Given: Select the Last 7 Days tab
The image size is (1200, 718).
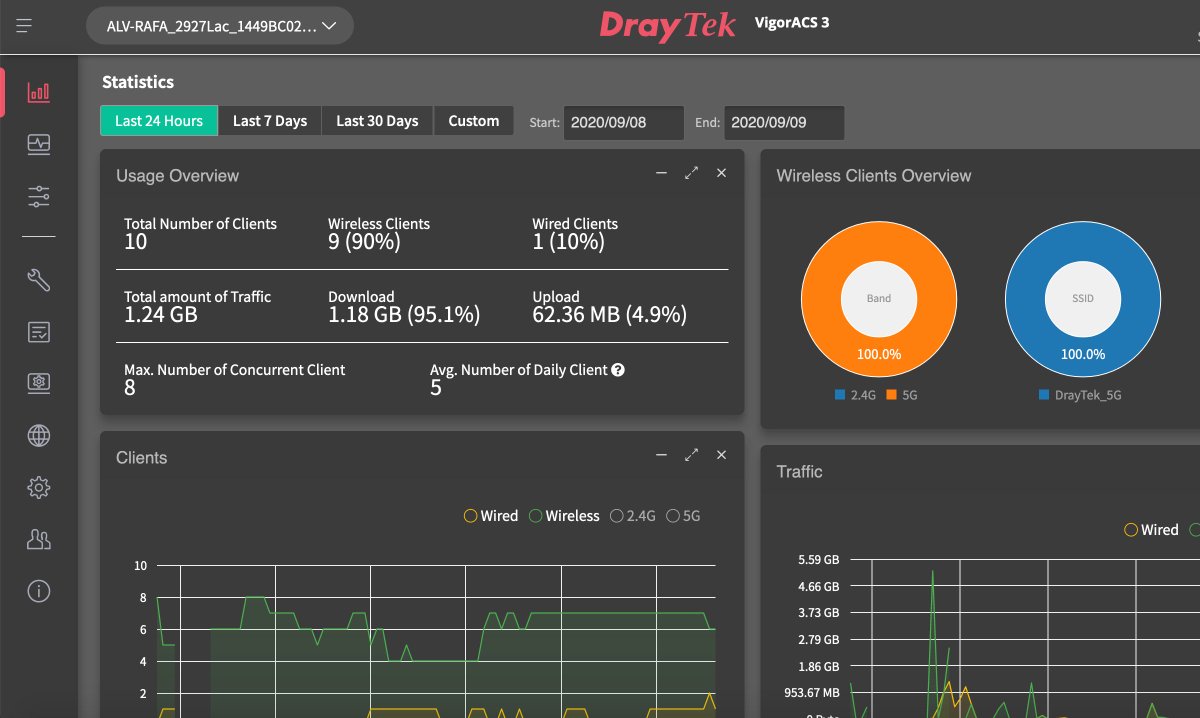Looking at the screenshot, I should pos(270,121).
